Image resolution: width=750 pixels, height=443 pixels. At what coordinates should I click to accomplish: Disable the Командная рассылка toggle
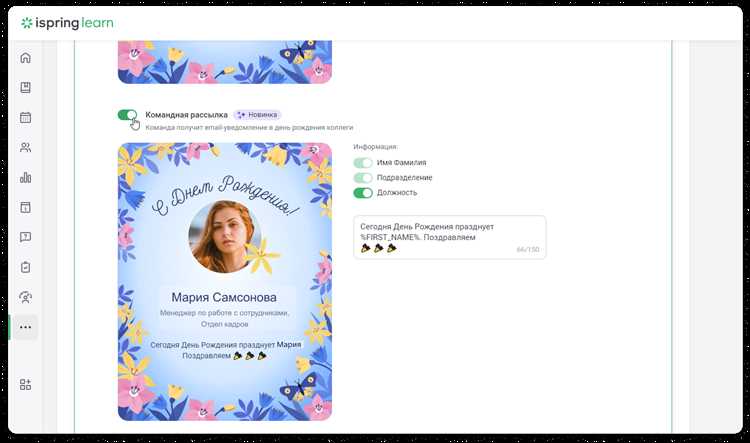[x=128, y=116]
